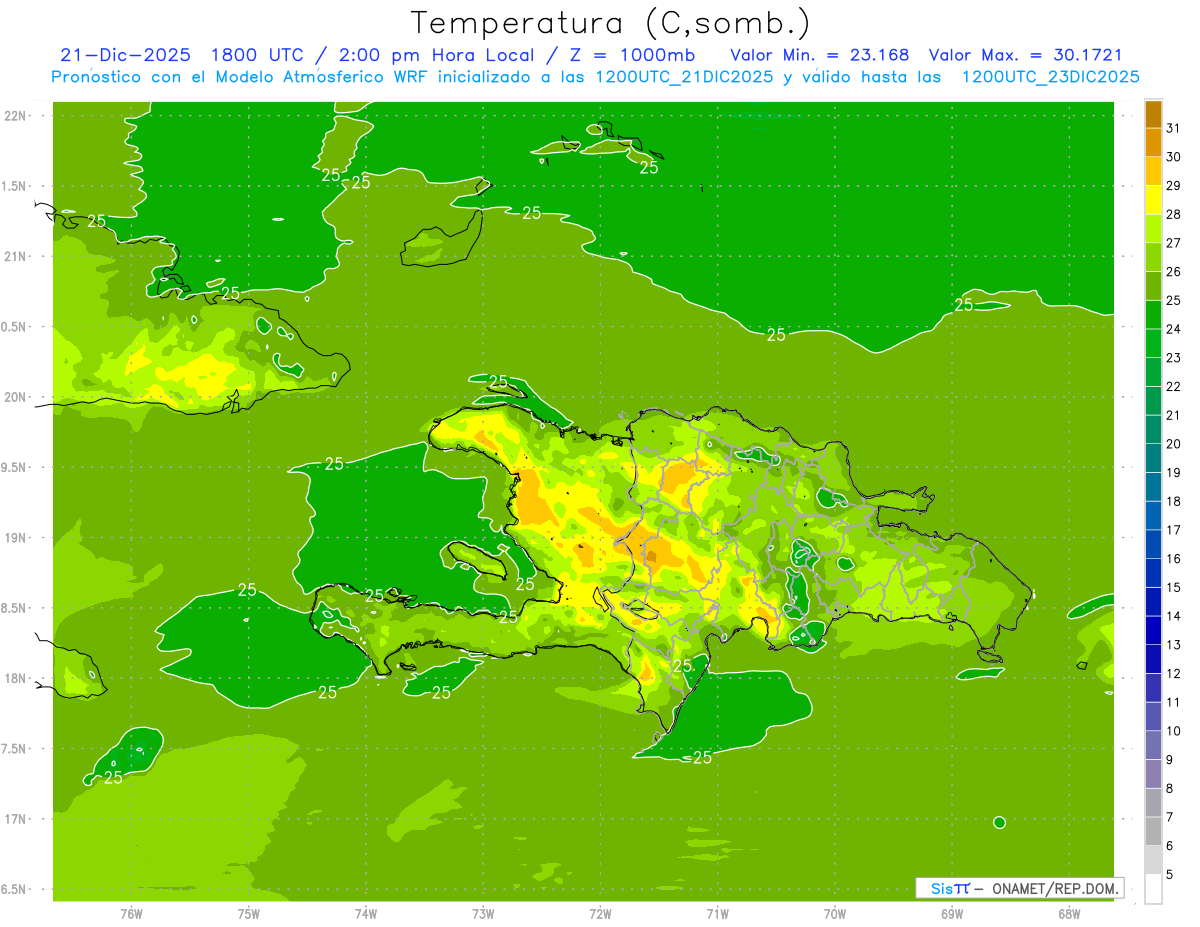The image size is (1200, 927).
Task: Click the 22N latitude axis label
Action: click(16, 115)
